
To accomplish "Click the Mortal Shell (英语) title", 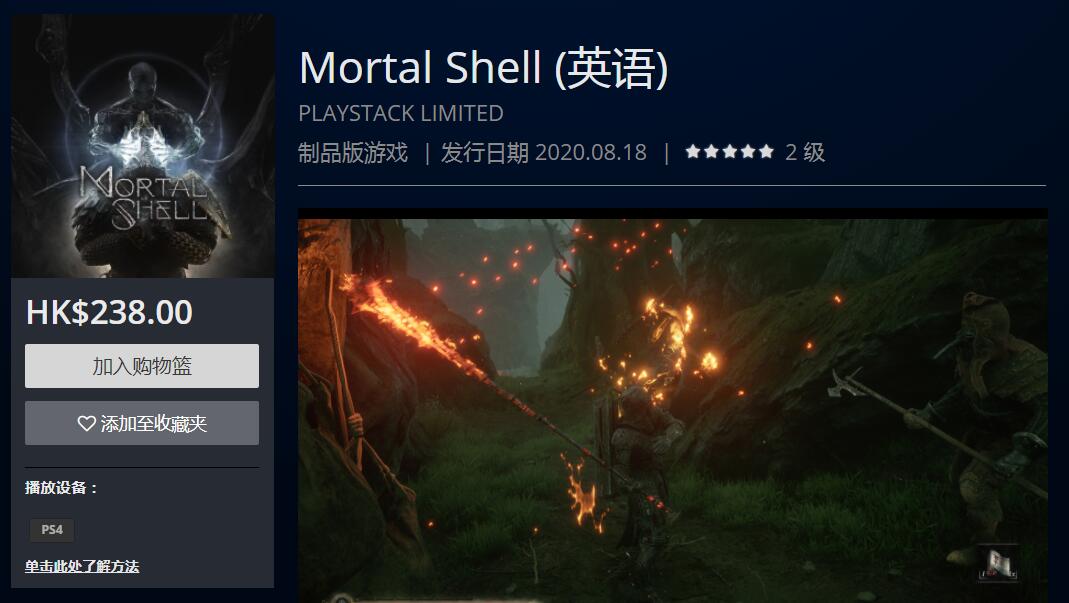I will pos(483,68).
